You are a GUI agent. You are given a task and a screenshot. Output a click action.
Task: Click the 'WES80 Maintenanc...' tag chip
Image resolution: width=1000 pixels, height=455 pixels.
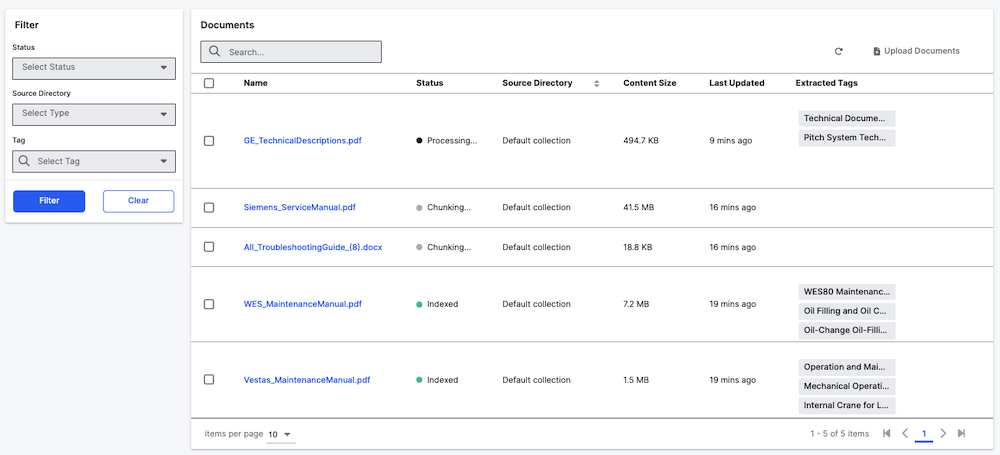pos(847,292)
